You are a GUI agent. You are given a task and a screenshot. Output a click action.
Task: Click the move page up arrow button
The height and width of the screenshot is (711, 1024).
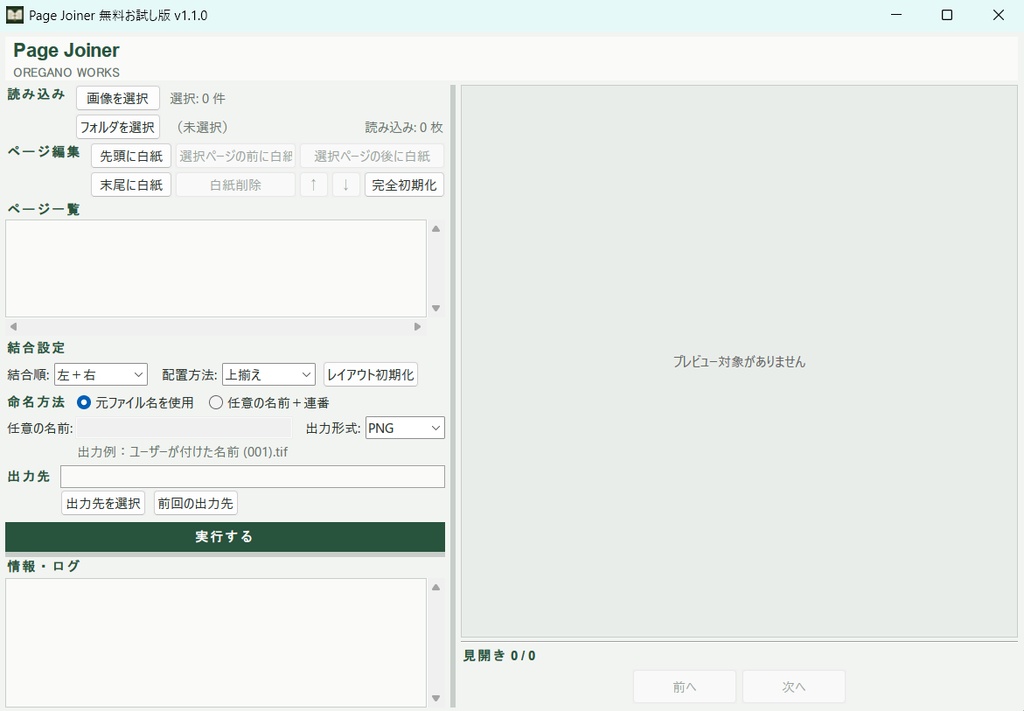click(x=313, y=185)
